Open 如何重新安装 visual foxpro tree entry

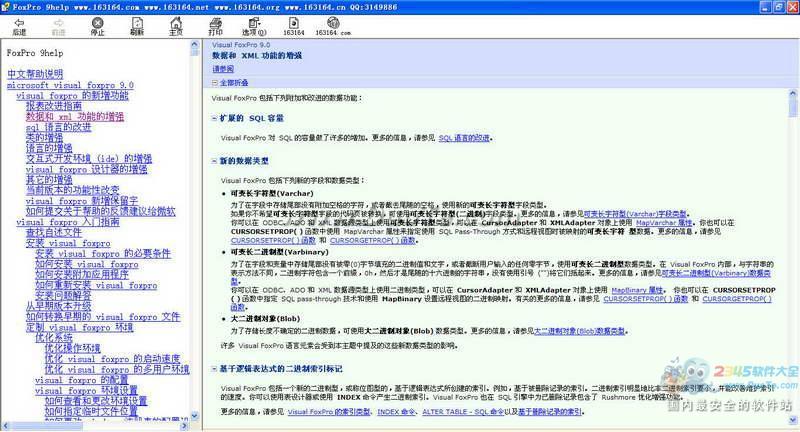coord(96,285)
